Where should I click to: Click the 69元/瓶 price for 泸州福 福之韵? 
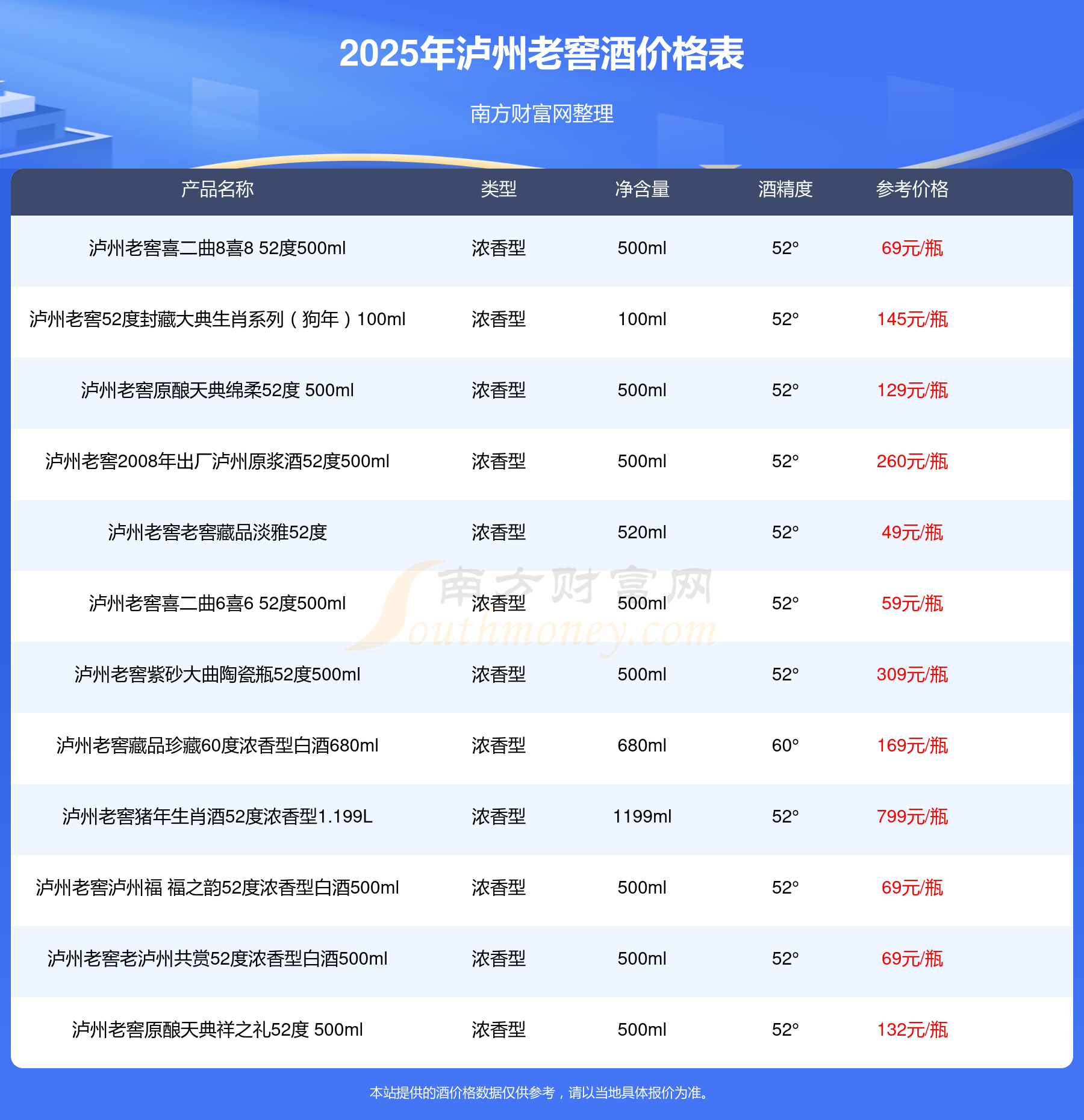coord(912,888)
